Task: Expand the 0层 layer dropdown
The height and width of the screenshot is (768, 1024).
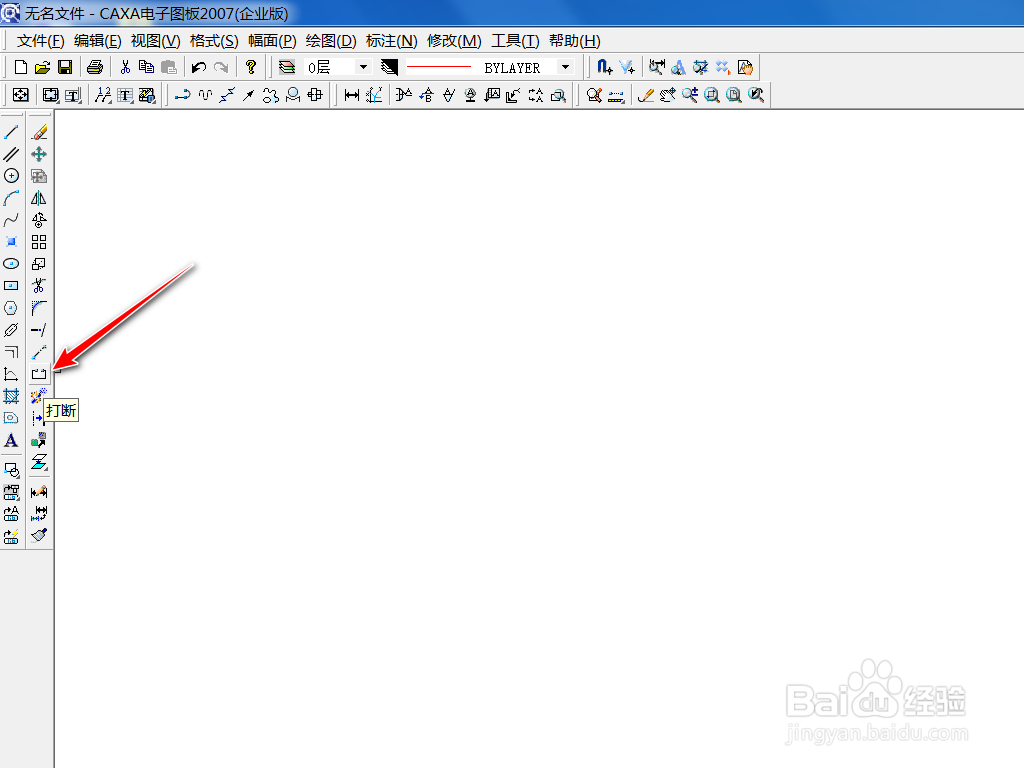Action: click(364, 67)
